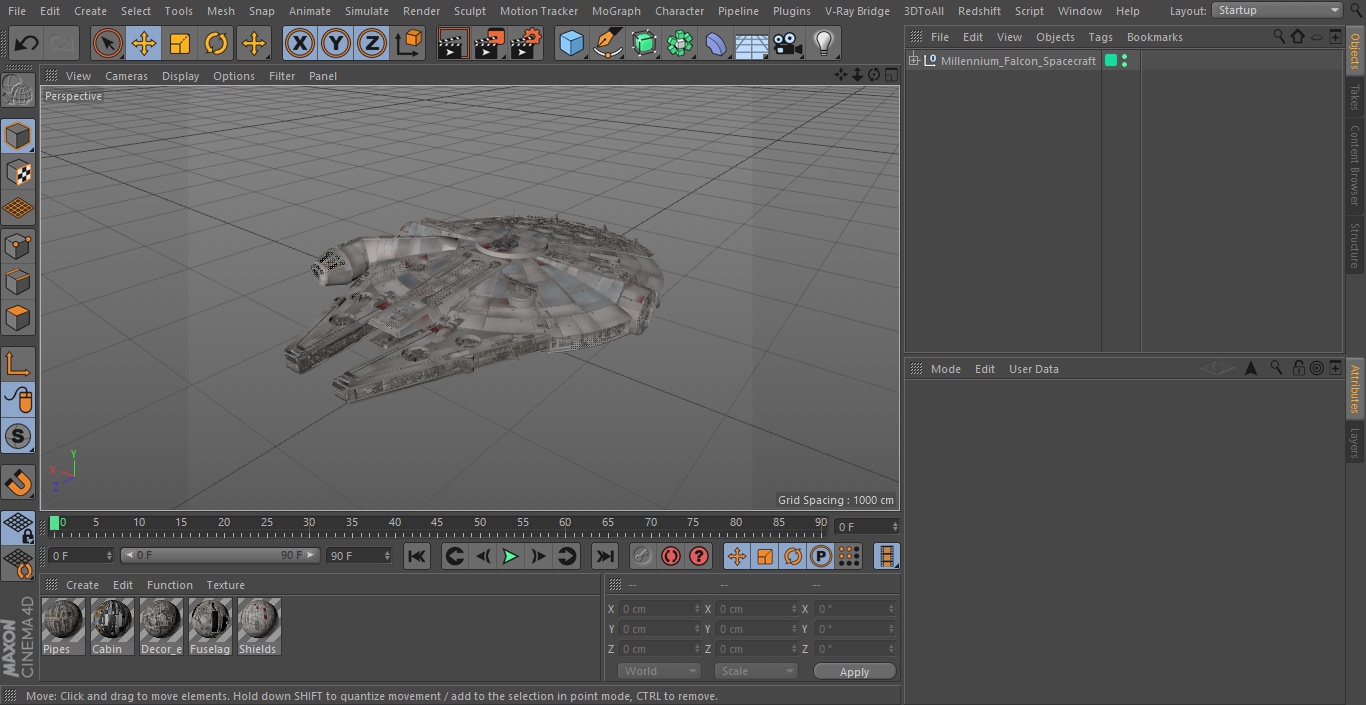The image size is (1366, 705).
Task: Open Object Manager Tags menu
Action: (1100, 37)
